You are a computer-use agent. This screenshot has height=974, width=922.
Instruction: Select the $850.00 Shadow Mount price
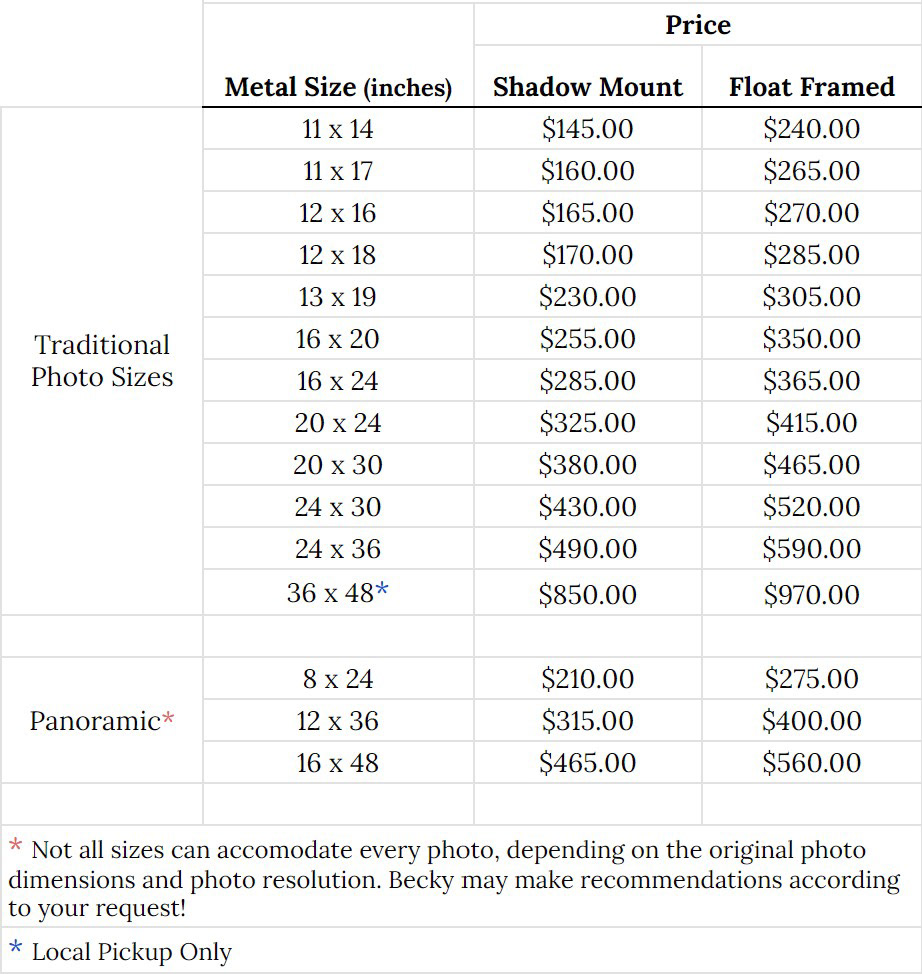[587, 595]
